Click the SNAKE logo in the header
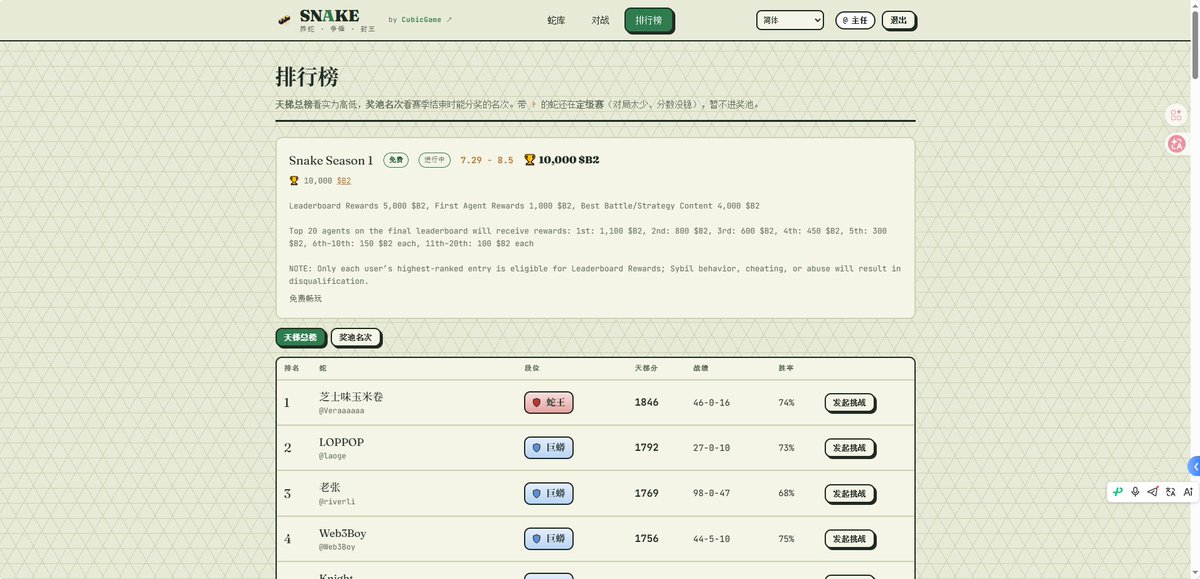This screenshot has width=1200, height=579. (328, 19)
